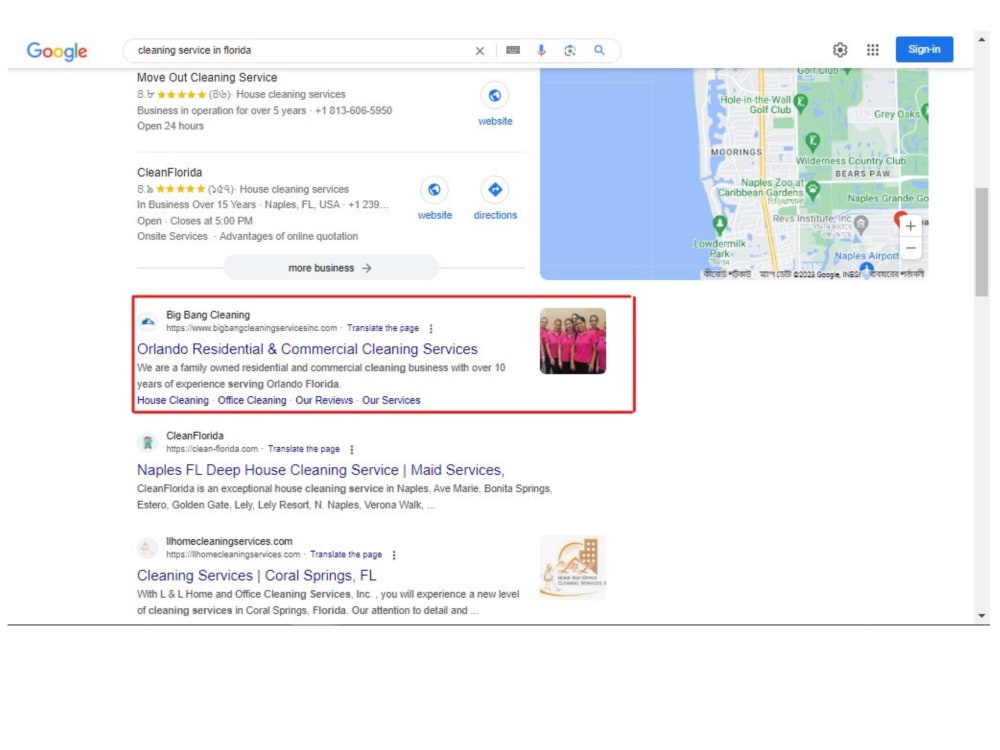Open the Our Reviews sitelink

(324, 401)
